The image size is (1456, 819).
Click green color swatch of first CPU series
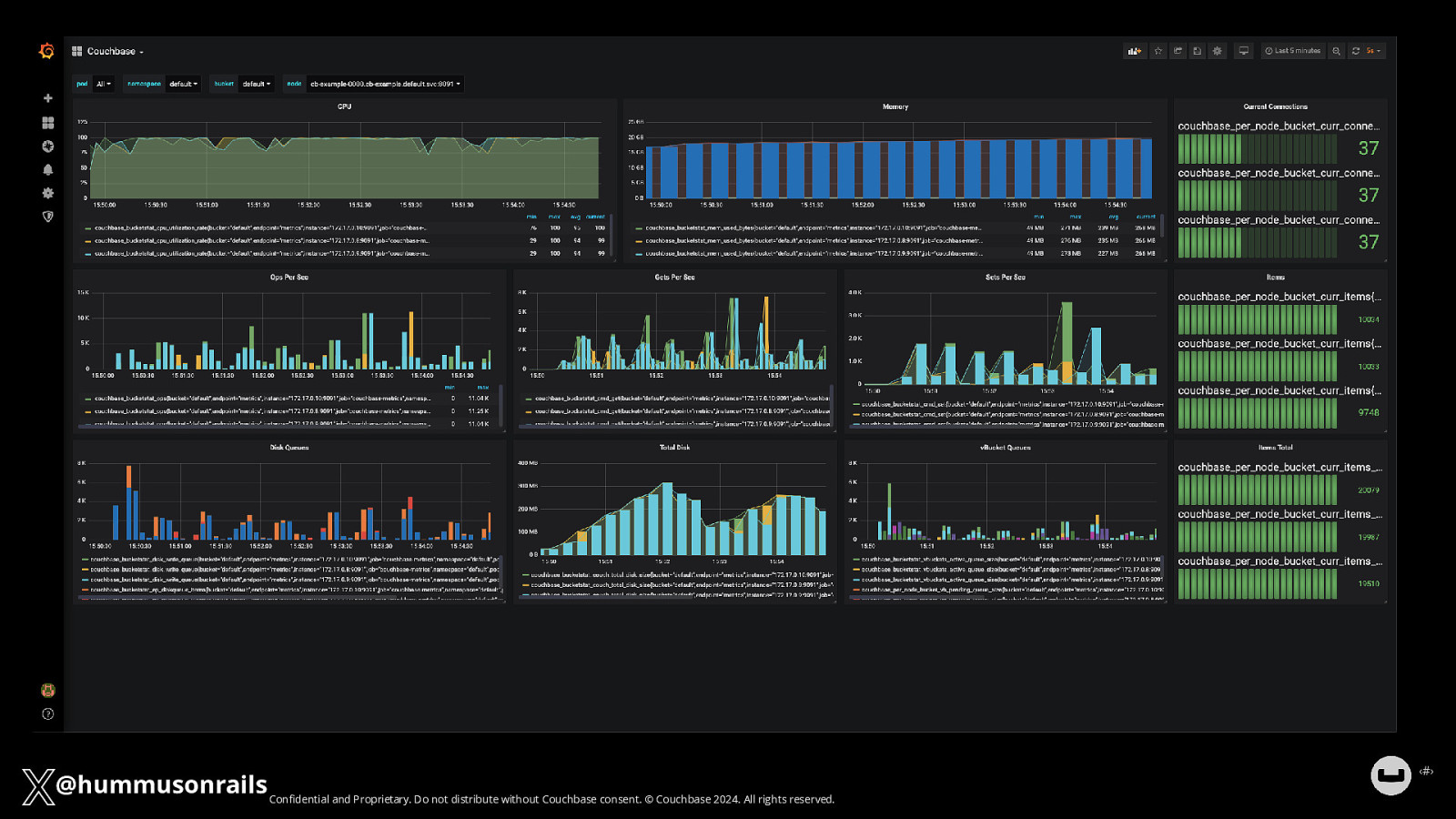(x=88, y=228)
